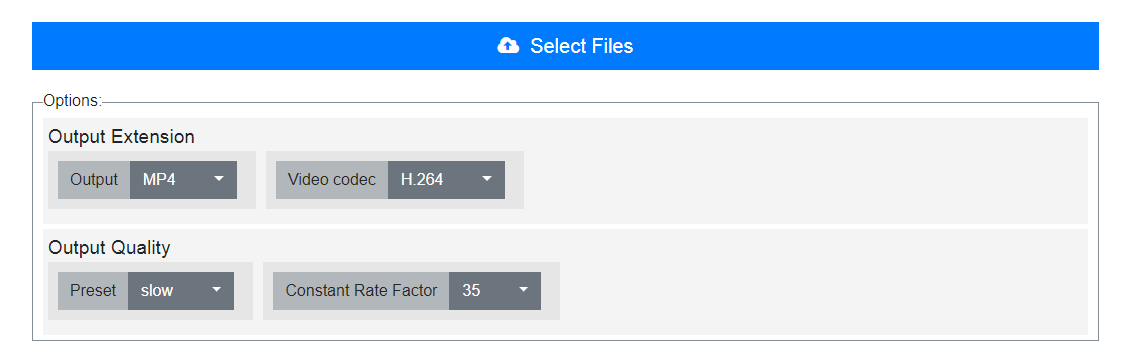
Task: Click the caret arrow beside MP4
Action: pos(219,179)
